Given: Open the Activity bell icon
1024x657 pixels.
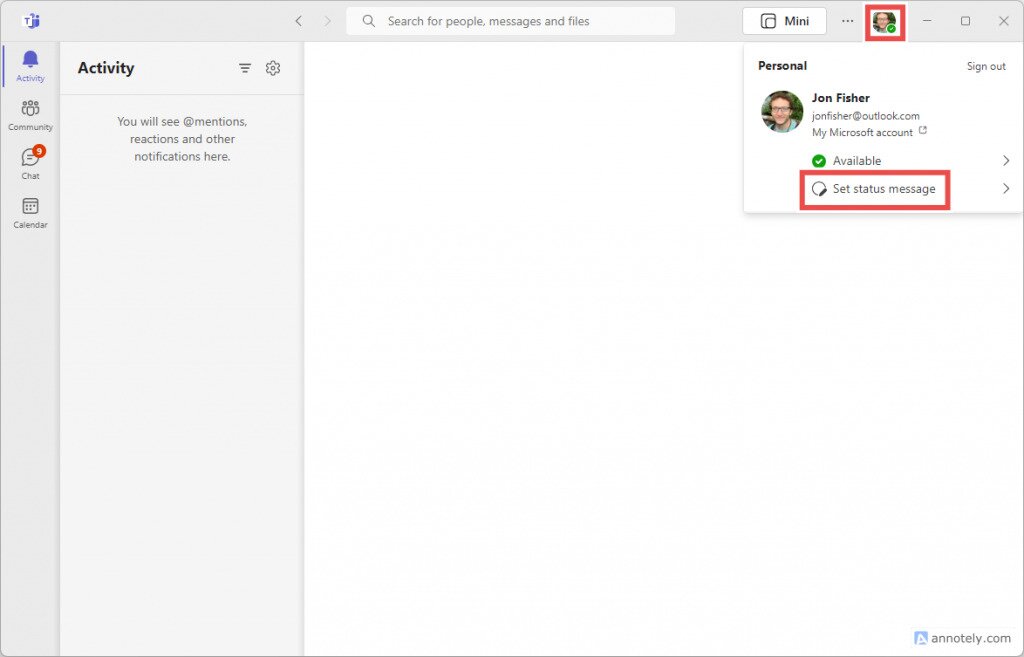Looking at the screenshot, I should (x=30, y=63).
